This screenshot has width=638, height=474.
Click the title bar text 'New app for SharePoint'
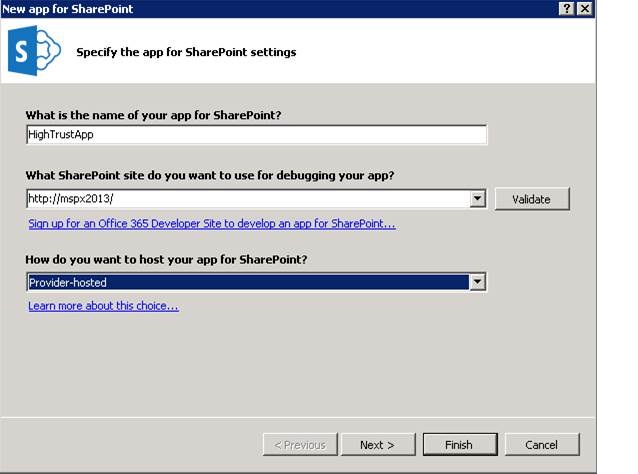[68, 9]
